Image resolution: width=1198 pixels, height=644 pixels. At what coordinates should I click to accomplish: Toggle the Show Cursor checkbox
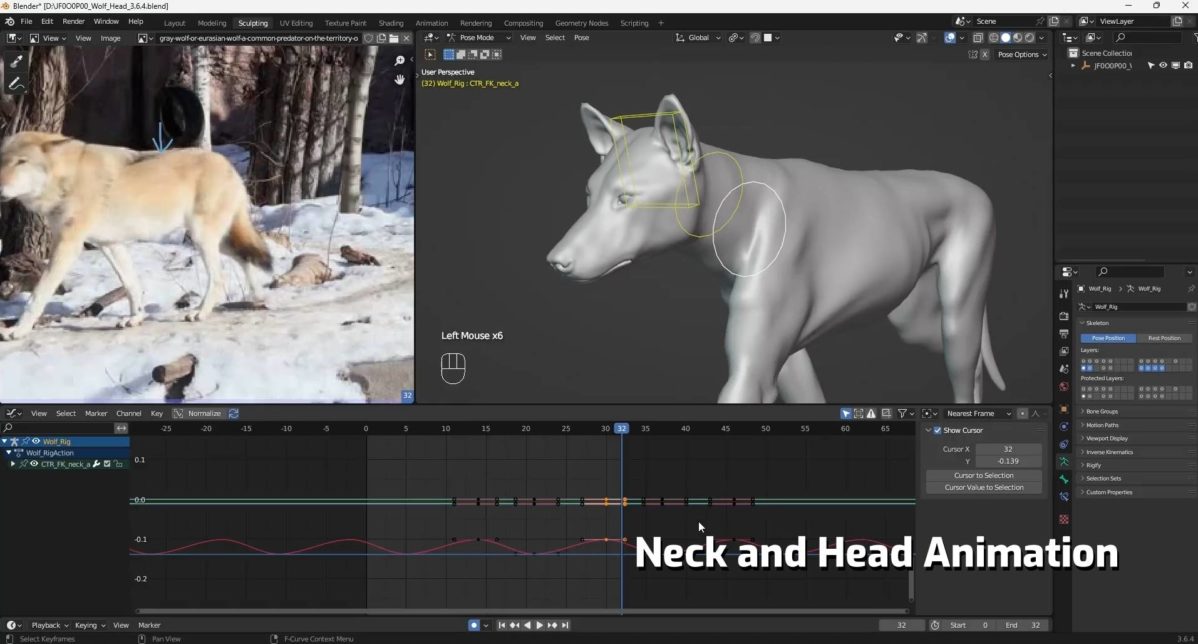coord(939,430)
